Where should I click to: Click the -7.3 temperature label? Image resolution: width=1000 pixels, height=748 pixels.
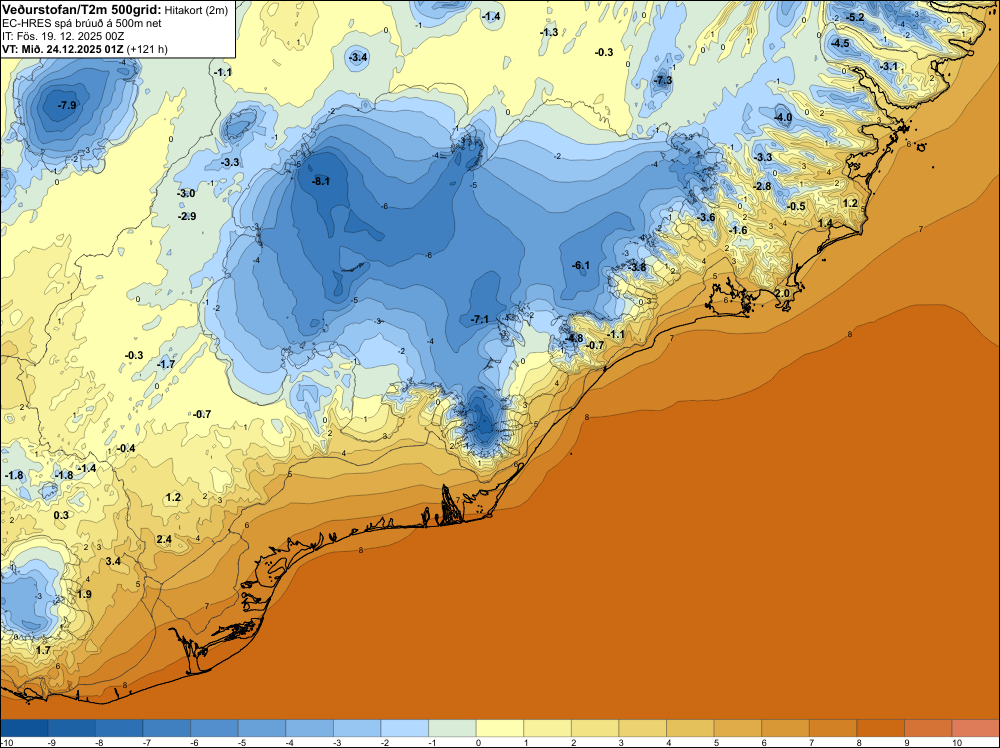click(x=663, y=80)
